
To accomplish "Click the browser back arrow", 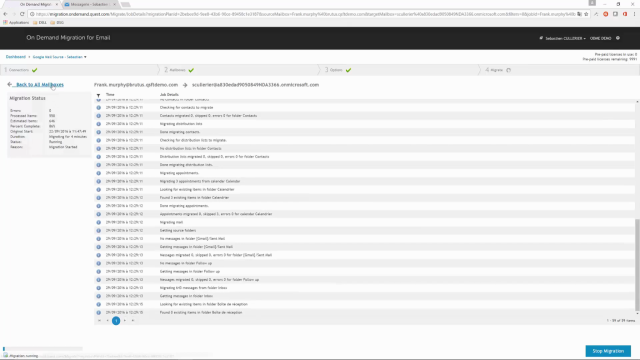I will (5, 14).
